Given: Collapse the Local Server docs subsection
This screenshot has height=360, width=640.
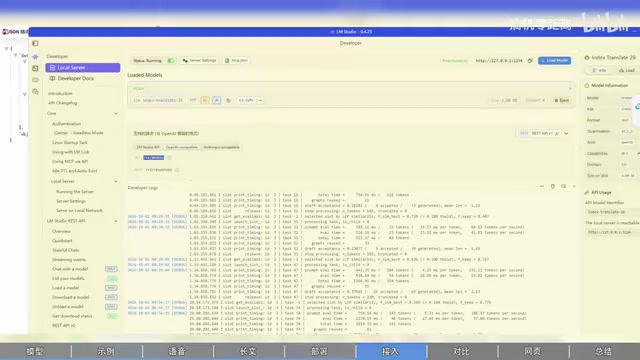Looking at the screenshot, I should click(x=116, y=181).
